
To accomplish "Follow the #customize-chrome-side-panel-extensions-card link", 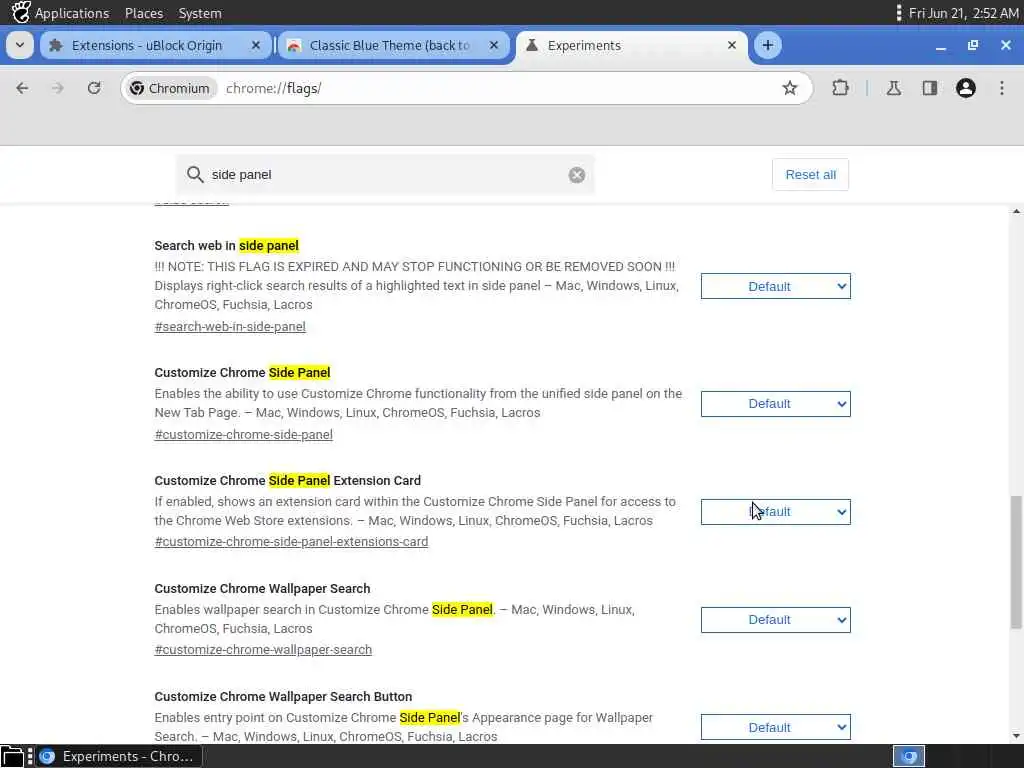I will click(x=291, y=541).
